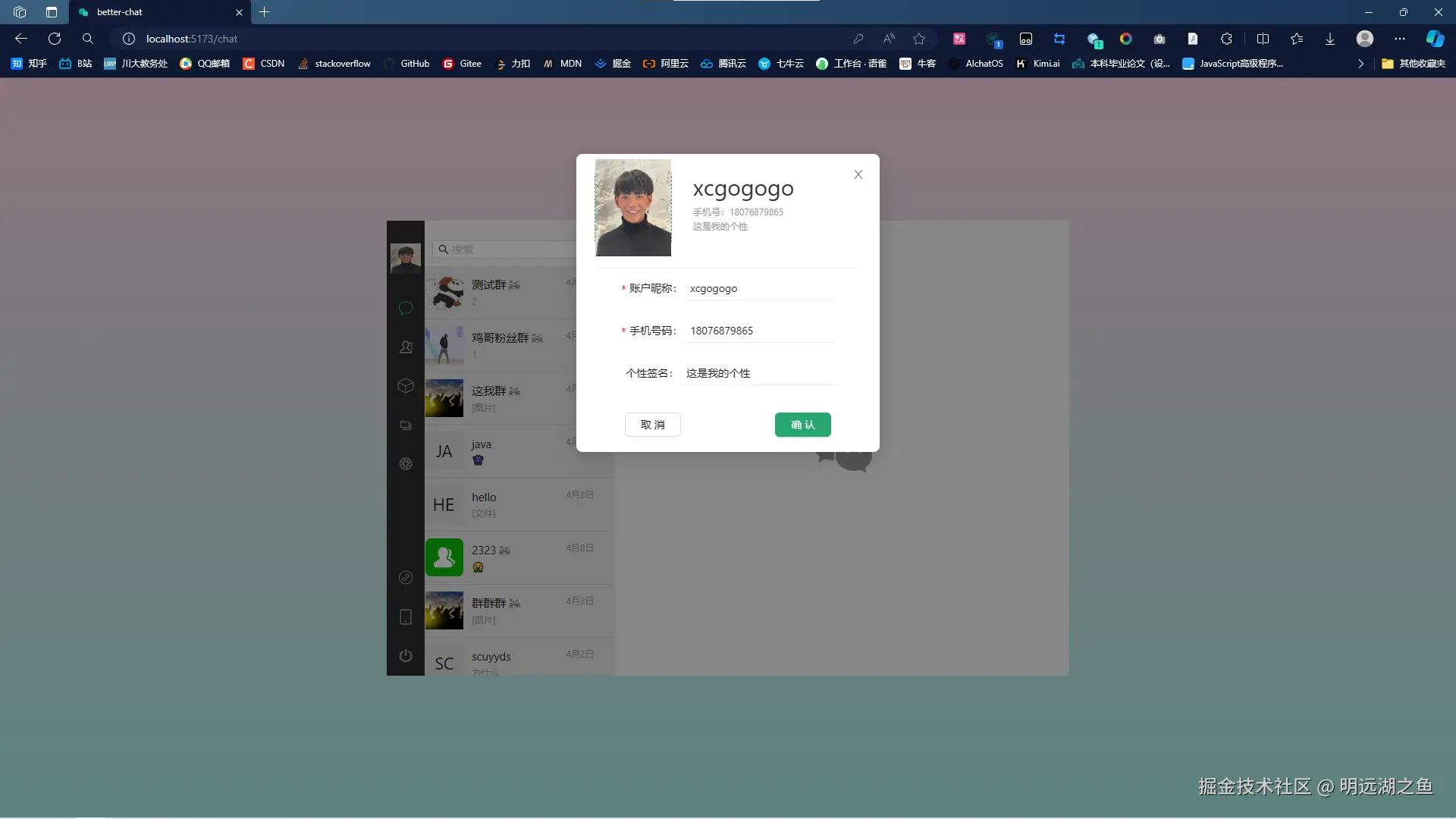
Task: Click the 搜索 search input field
Action: (500, 249)
